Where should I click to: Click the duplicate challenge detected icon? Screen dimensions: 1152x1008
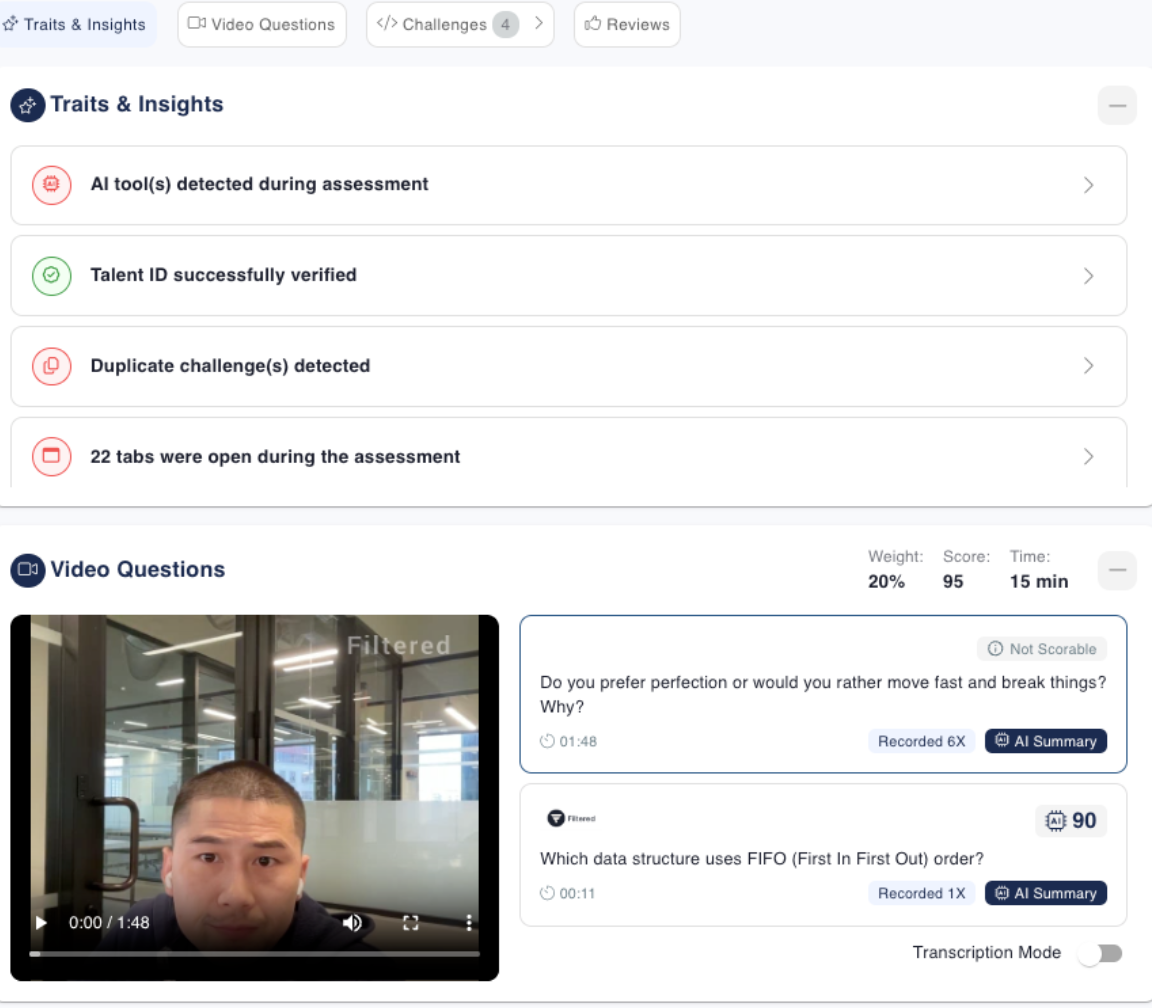click(51, 366)
